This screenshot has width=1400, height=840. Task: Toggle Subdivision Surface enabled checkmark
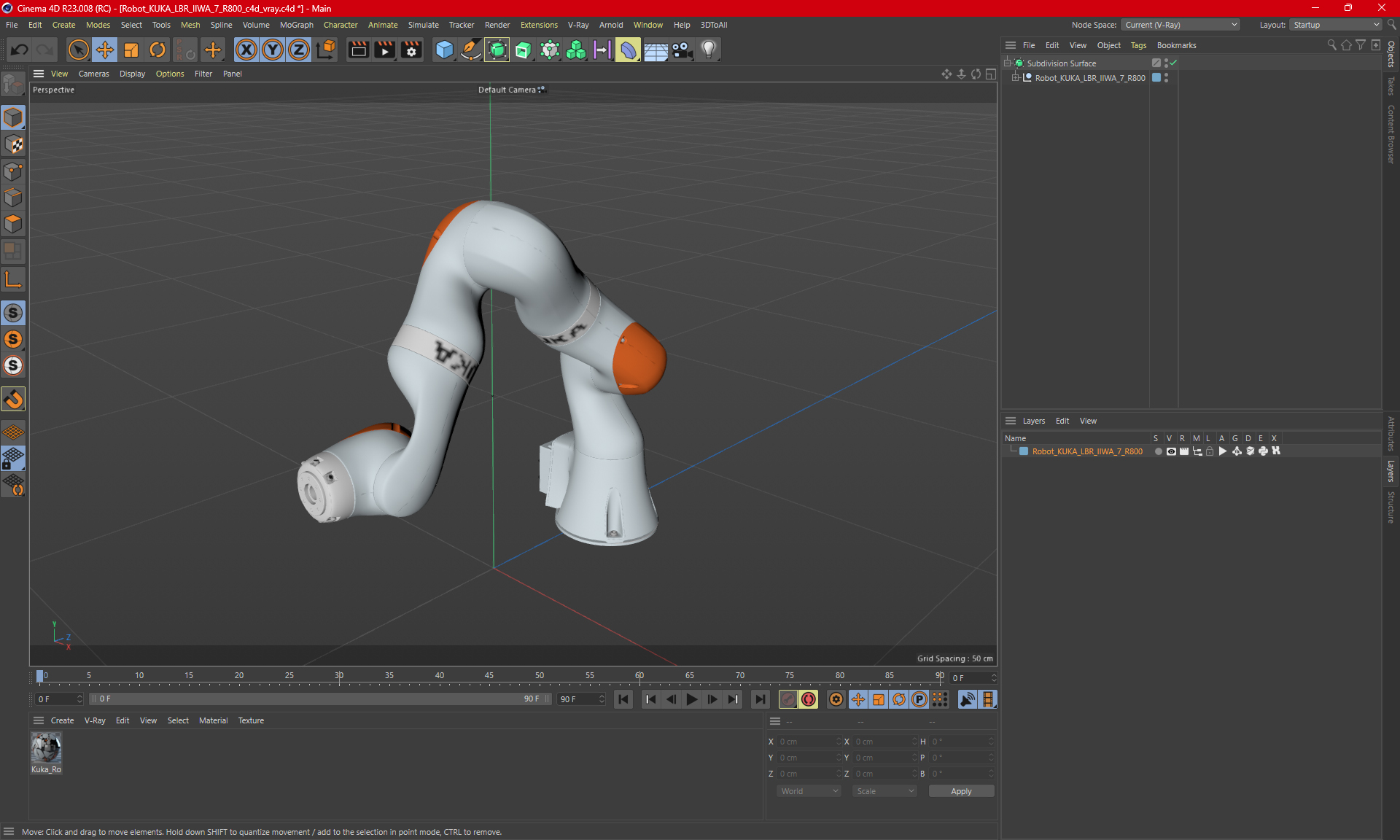[1173, 63]
